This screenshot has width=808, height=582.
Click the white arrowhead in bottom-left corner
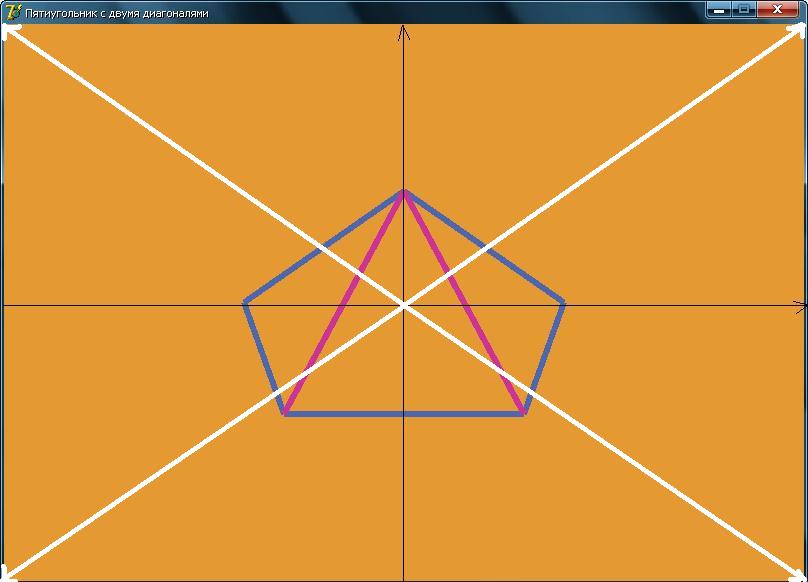[x=9, y=574]
